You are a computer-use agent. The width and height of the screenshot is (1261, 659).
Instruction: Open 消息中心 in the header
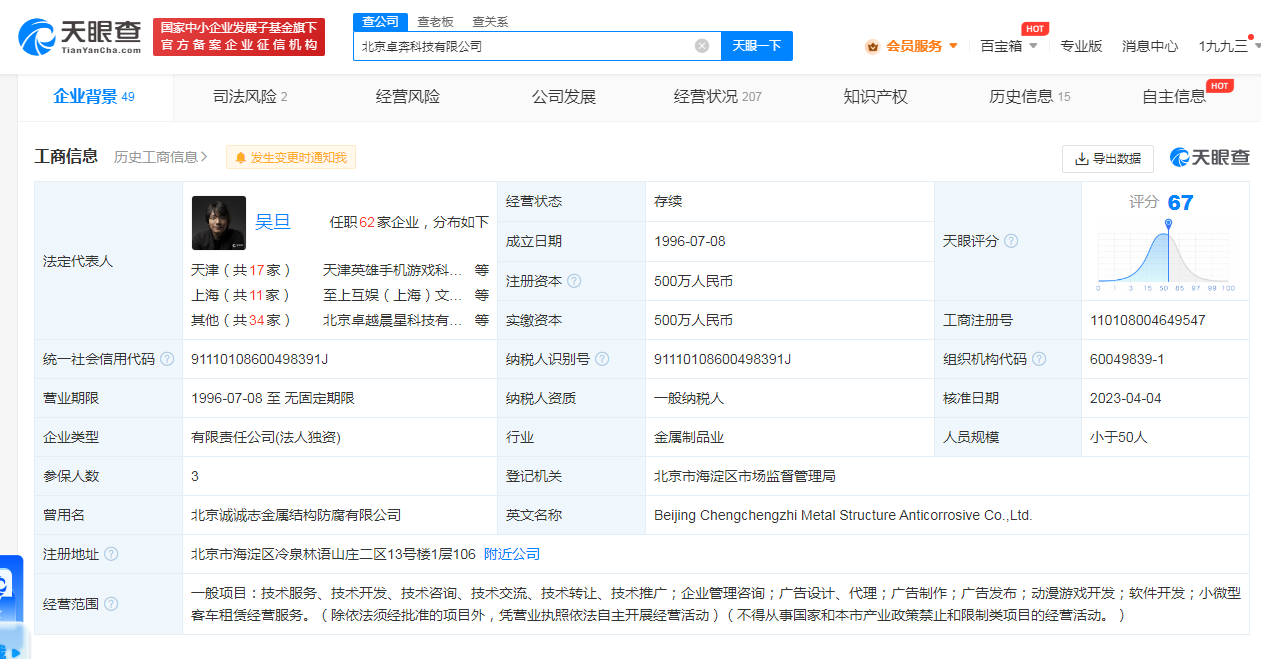point(1150,46)
